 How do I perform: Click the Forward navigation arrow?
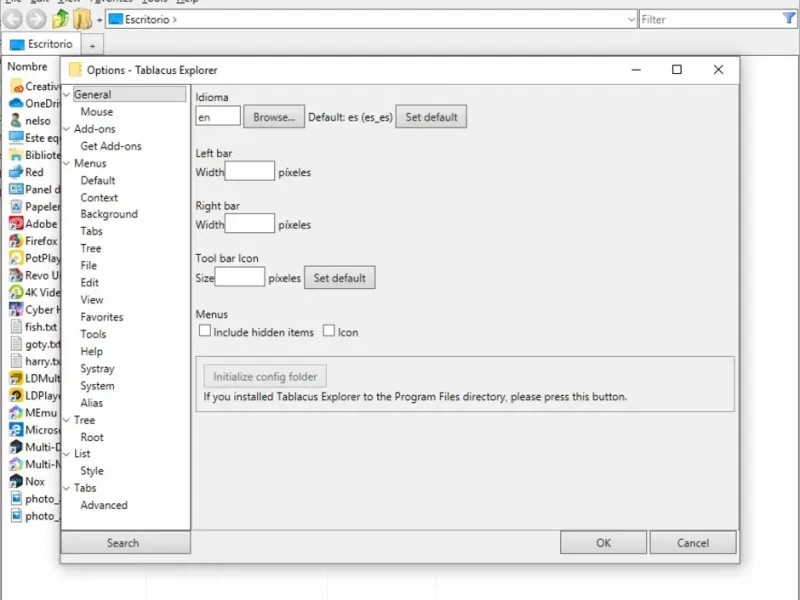pos(36,19)
